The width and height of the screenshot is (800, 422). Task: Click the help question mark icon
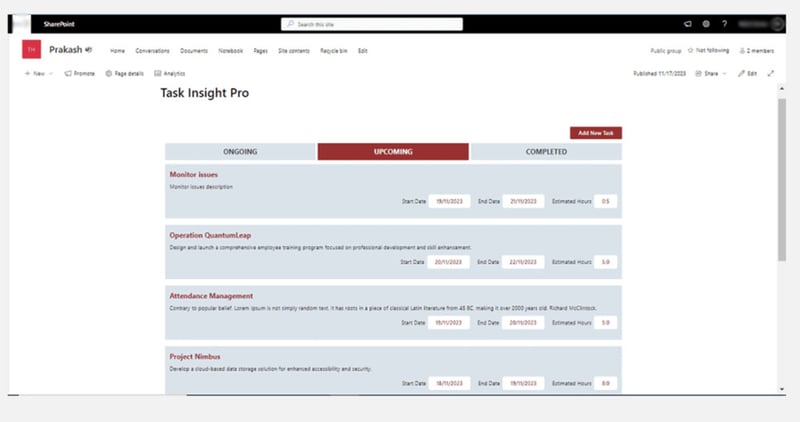724,24
